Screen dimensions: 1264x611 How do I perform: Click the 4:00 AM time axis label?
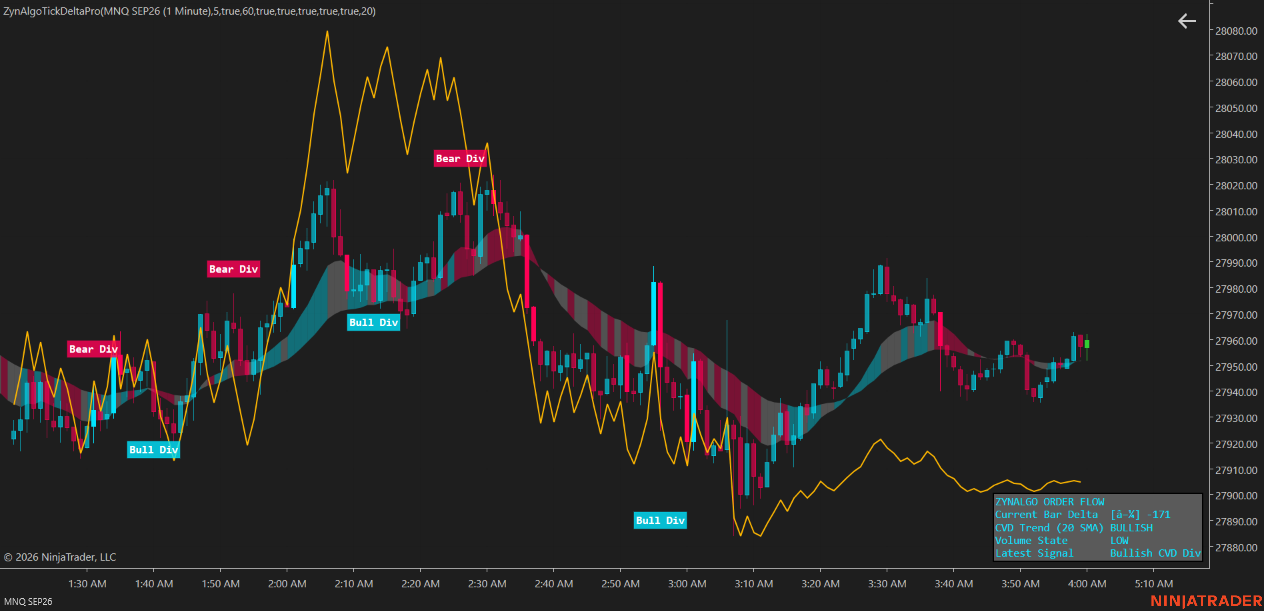pyautogui.click(x=1086, y=583)
